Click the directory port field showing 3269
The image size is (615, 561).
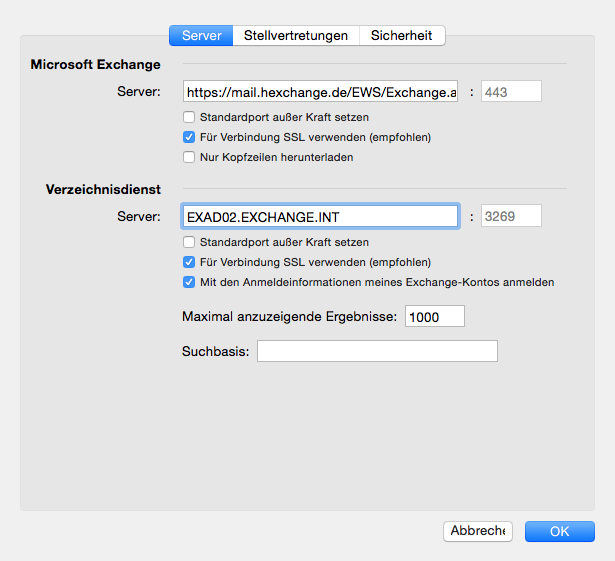click(x=511, y=216)
